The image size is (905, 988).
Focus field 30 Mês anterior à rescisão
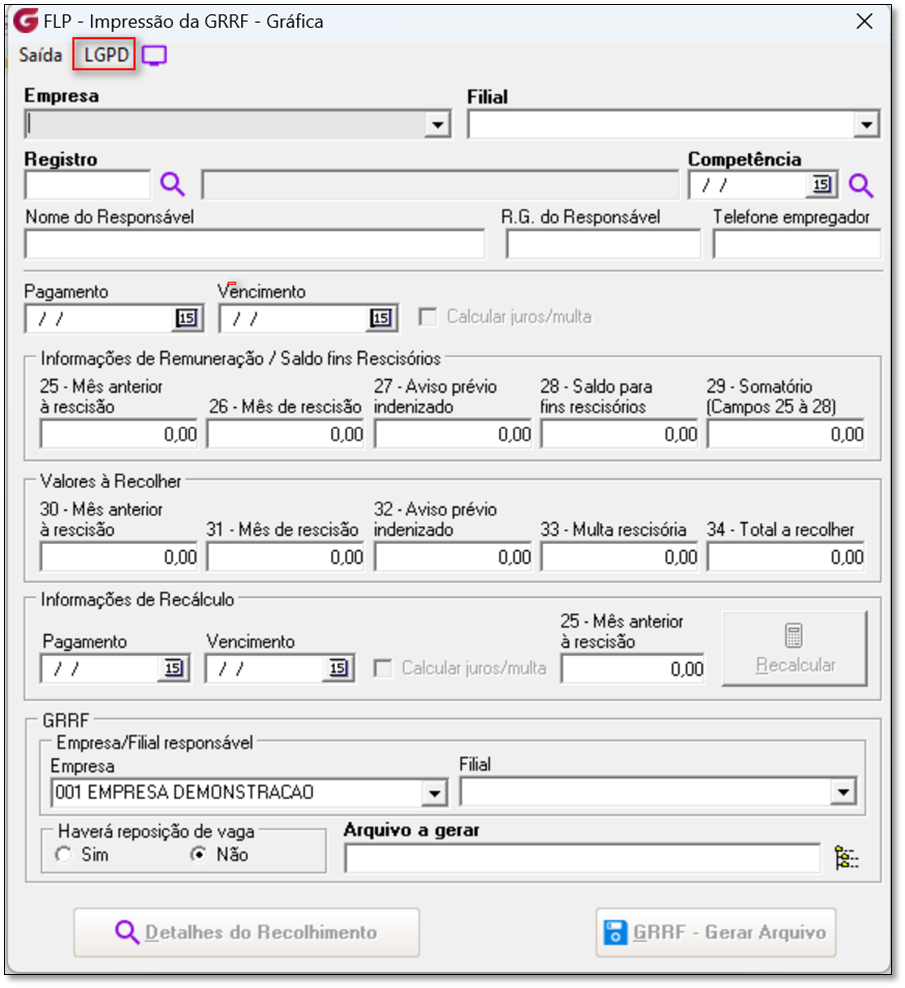pos(119,557)
